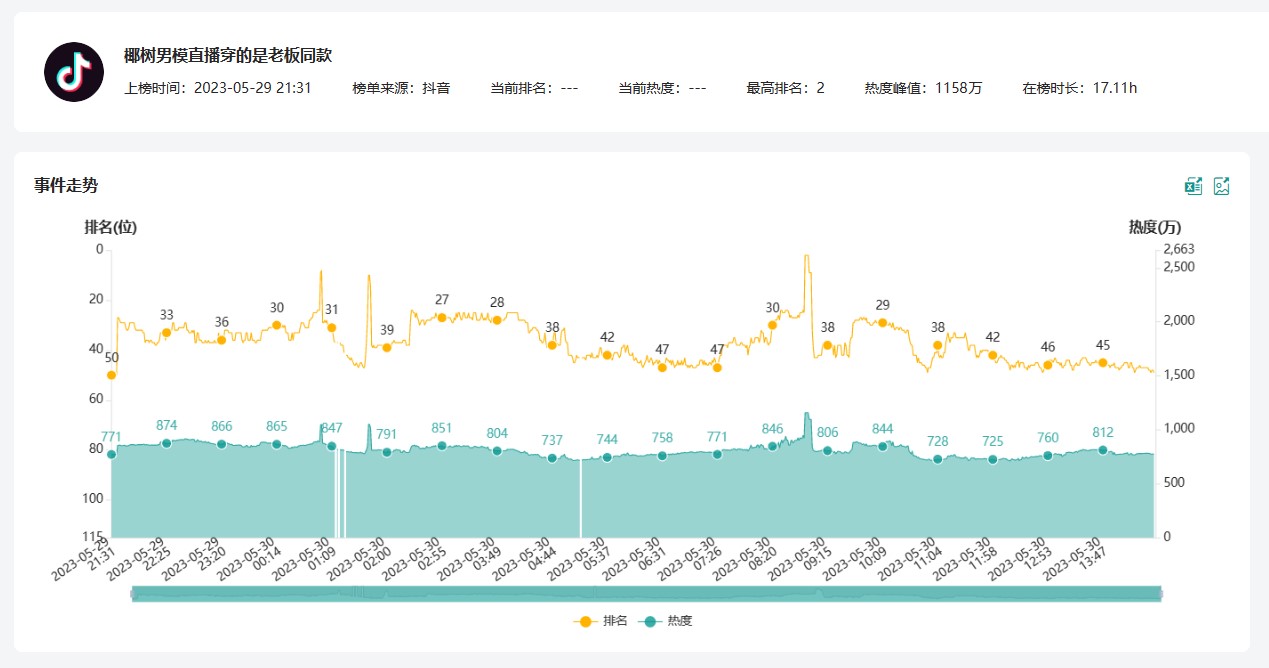Select the heat data point labeled 812

coord(1103,450)
